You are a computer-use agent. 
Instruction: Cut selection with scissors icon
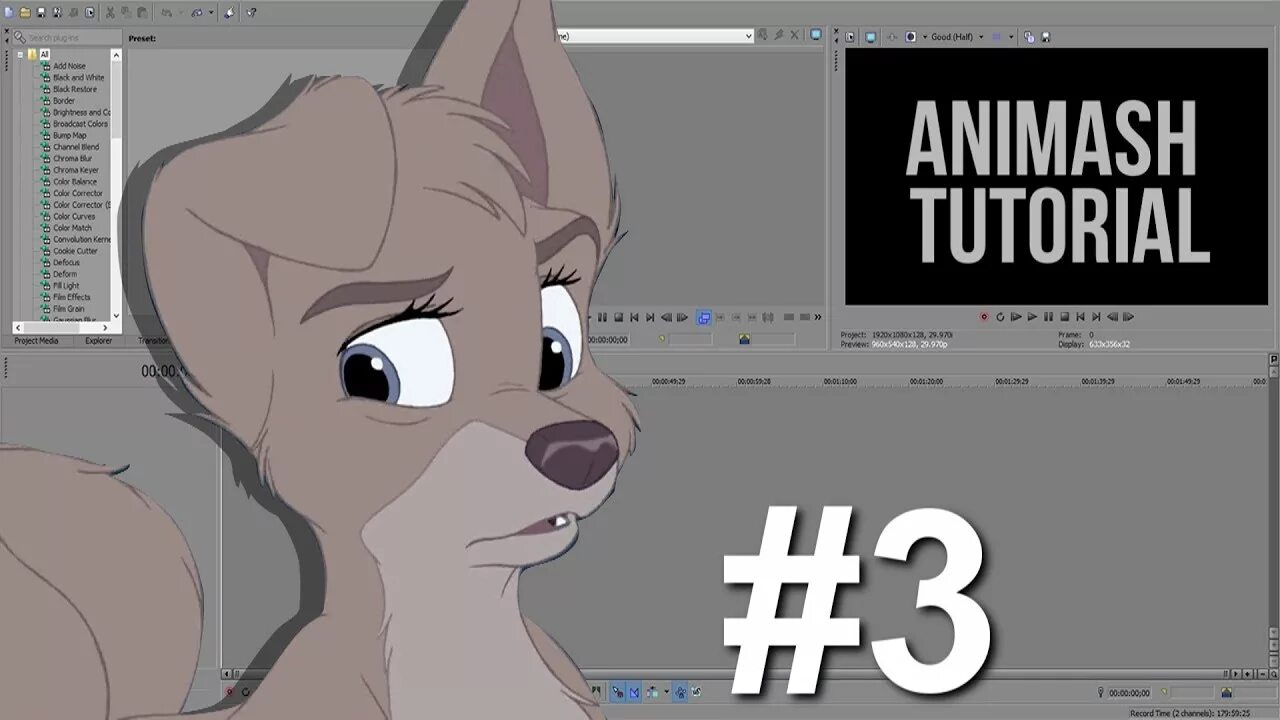[109, 12]
